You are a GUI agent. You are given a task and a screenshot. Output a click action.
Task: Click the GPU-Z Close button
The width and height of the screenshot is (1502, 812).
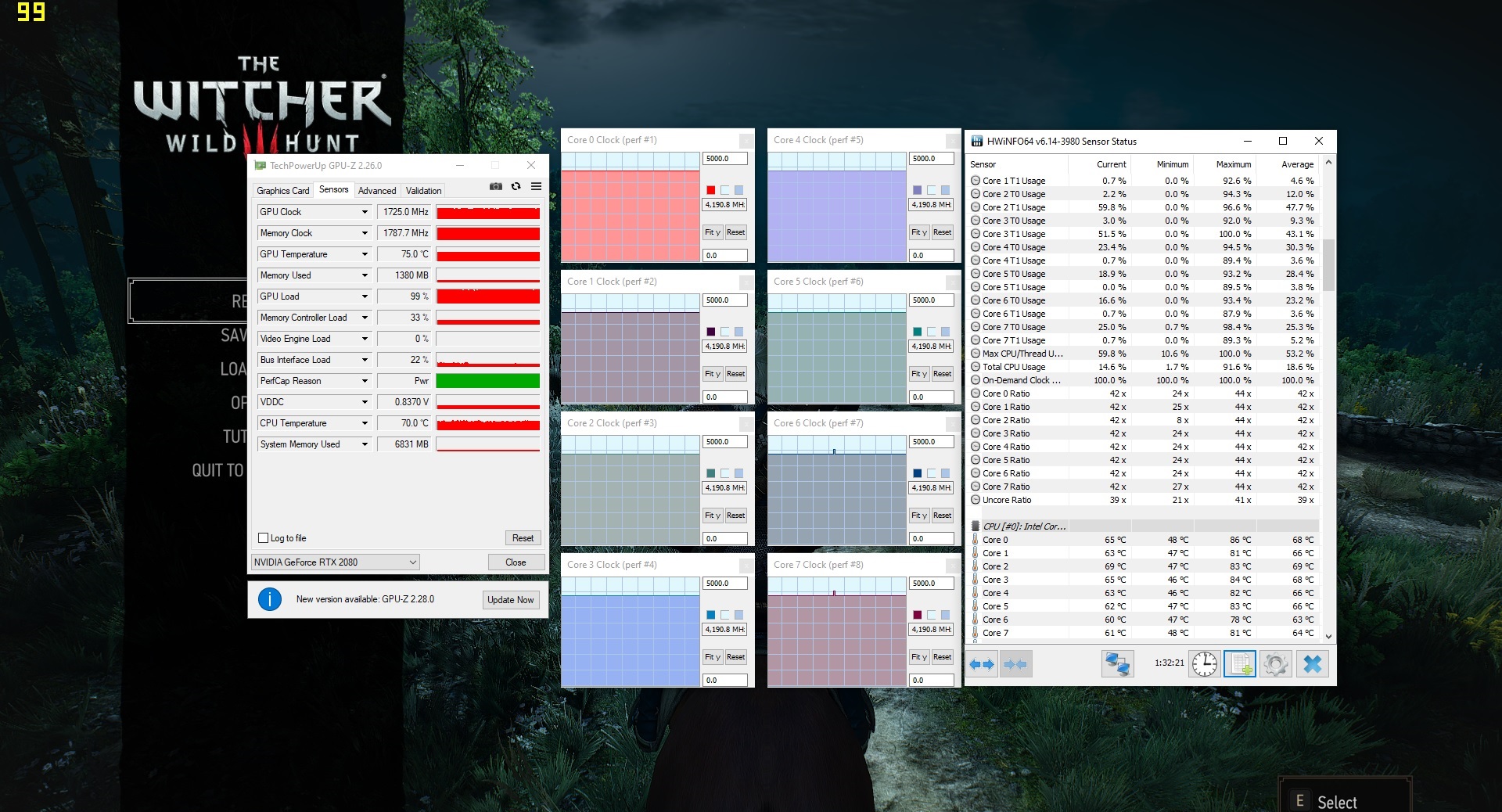(516, 562)
